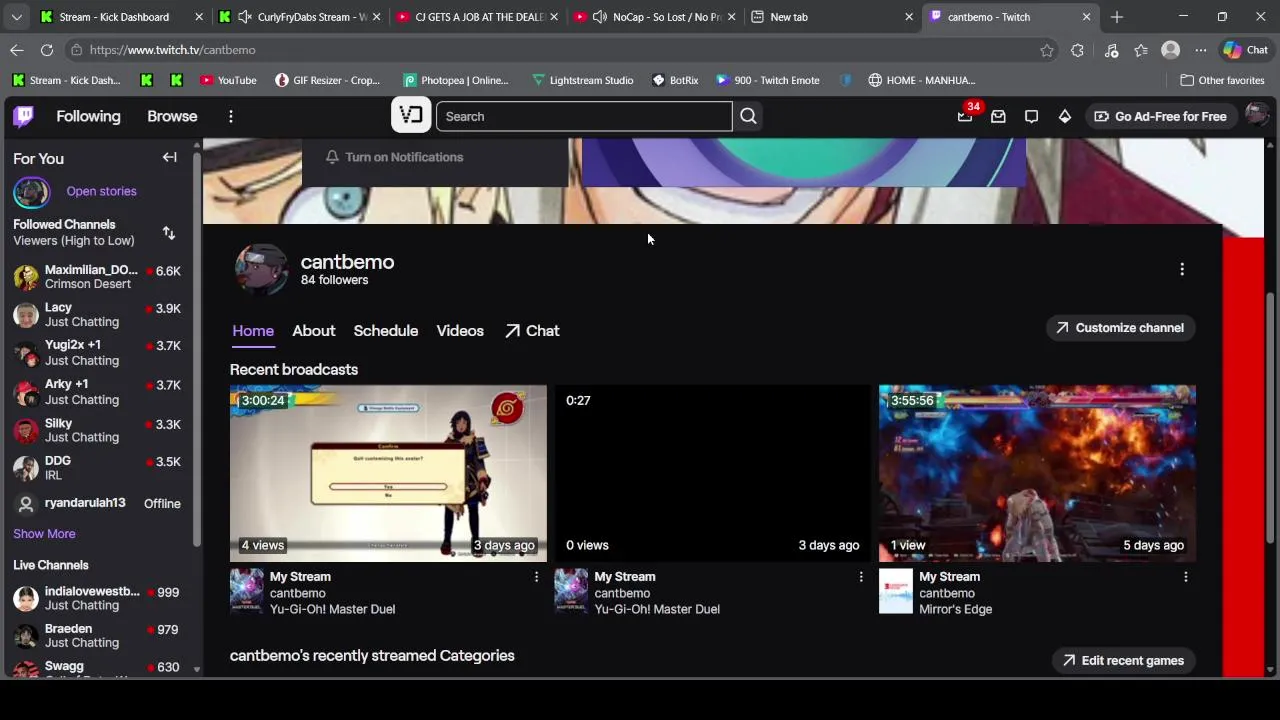
Task: Click the Bits diamond icon
Action: click(x=1065, y=116)
